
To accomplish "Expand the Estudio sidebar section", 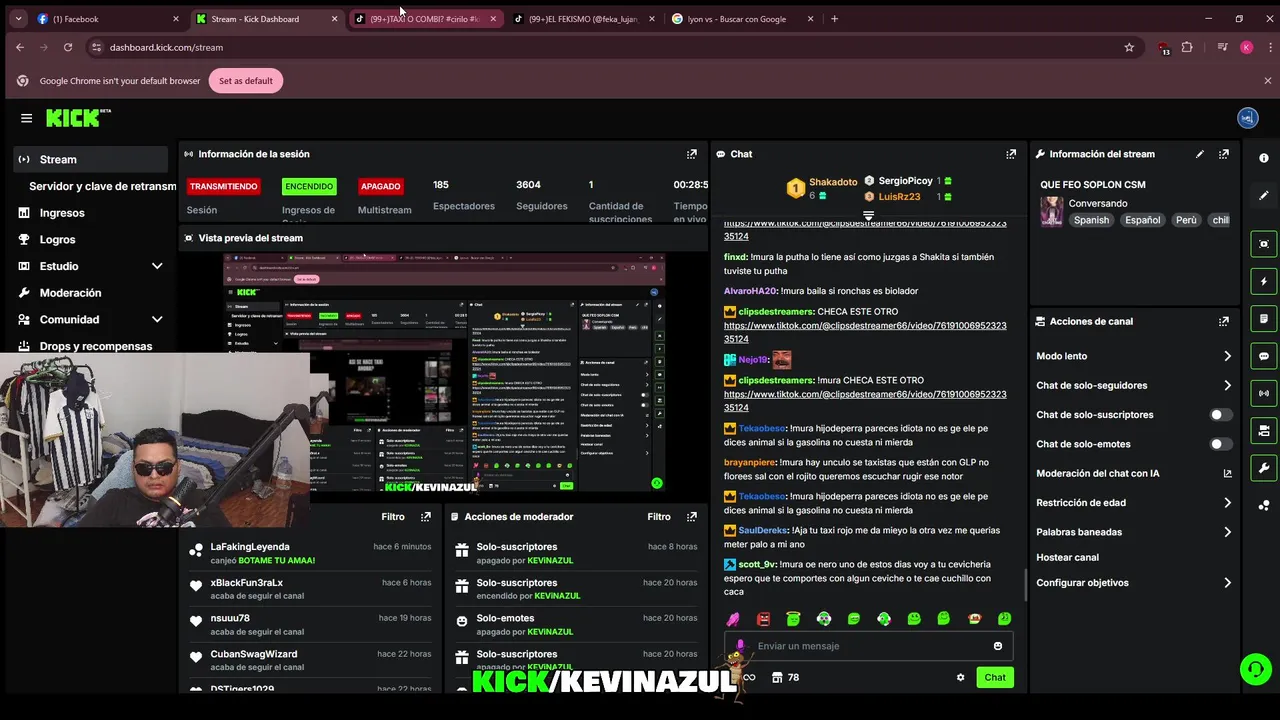I will pos(157,266).
